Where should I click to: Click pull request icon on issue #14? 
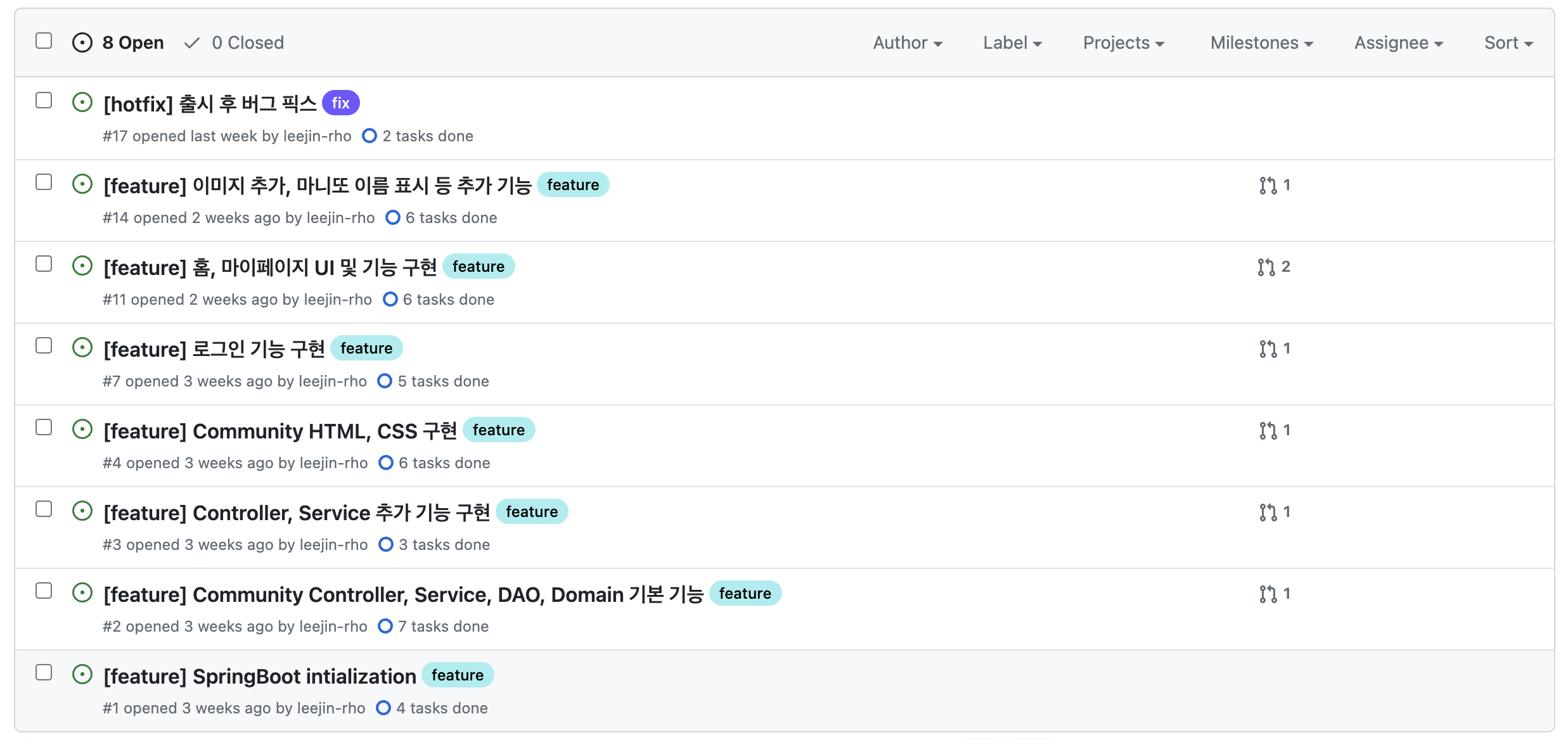pyautogui.click(x=1268, y=185)
